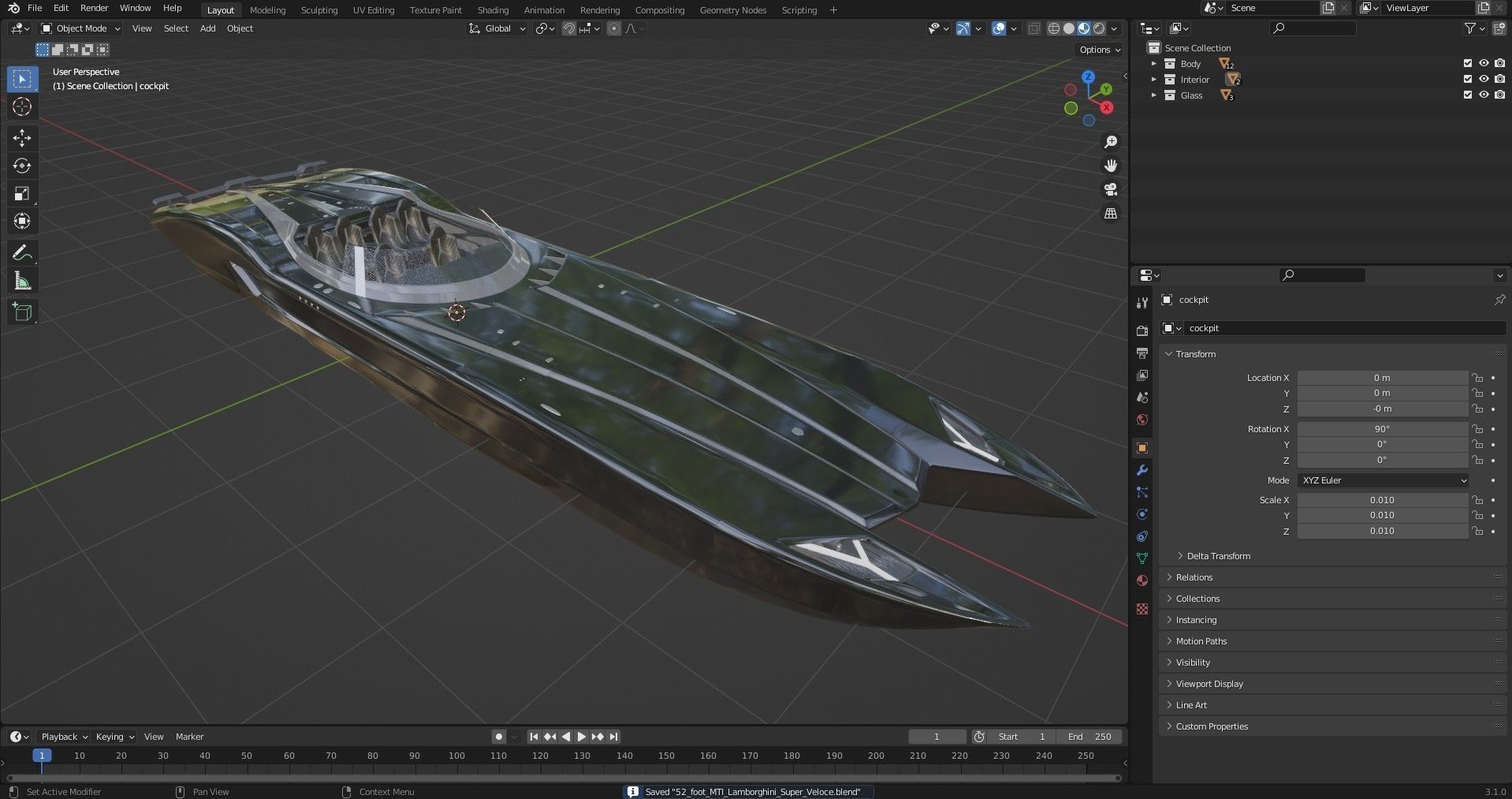Disable Interior collection in renders

(x=1499, y=80)
